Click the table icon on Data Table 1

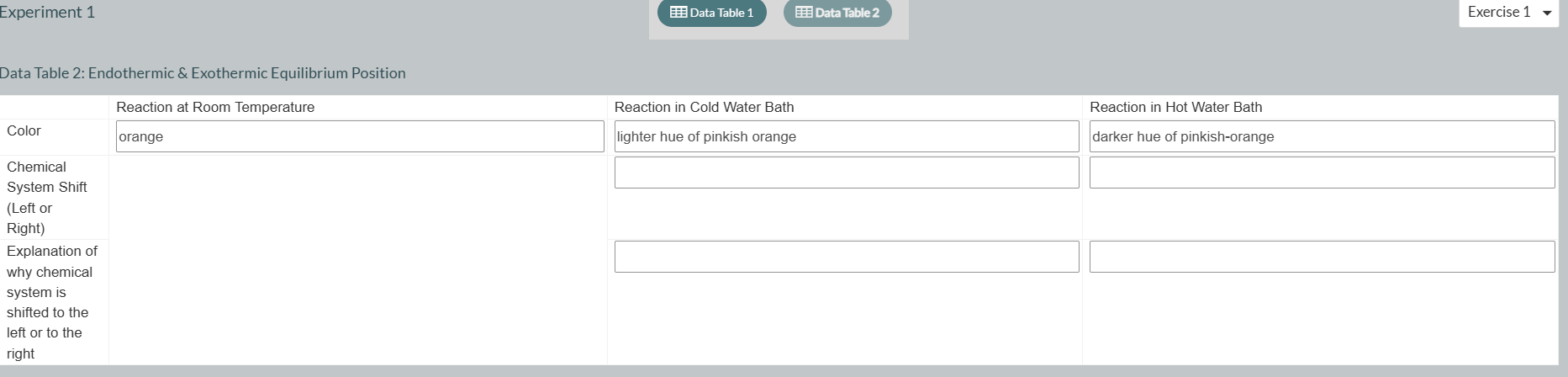click(678, 13)
